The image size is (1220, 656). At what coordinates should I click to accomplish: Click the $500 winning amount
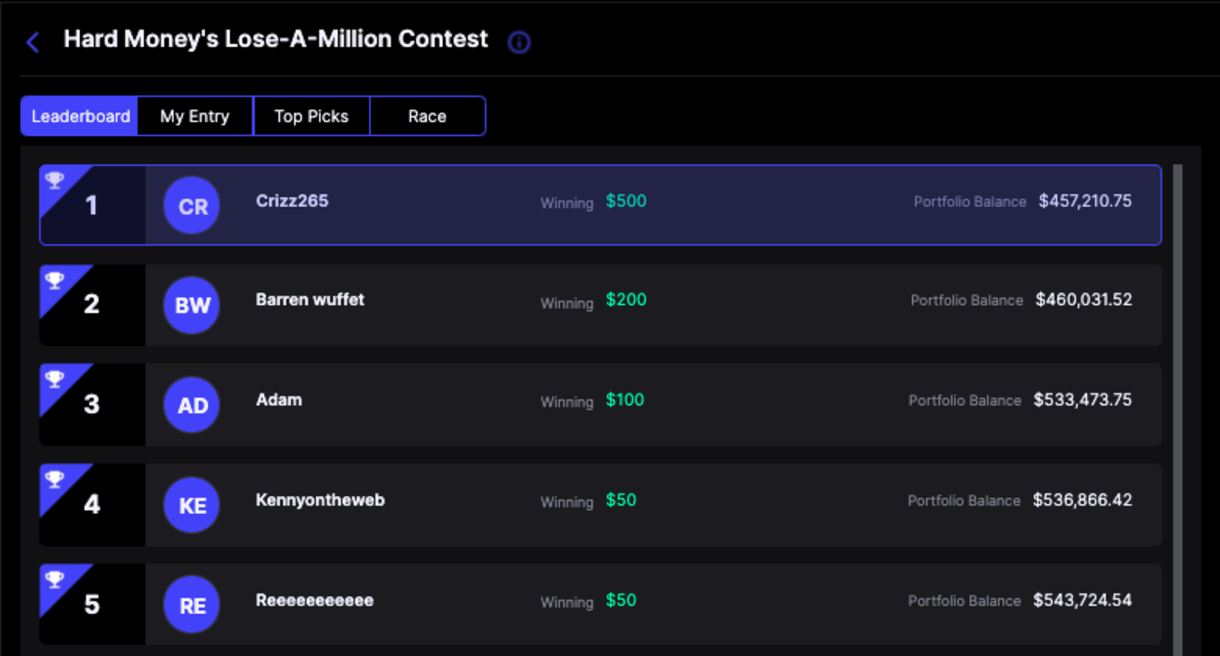[626, 201]
